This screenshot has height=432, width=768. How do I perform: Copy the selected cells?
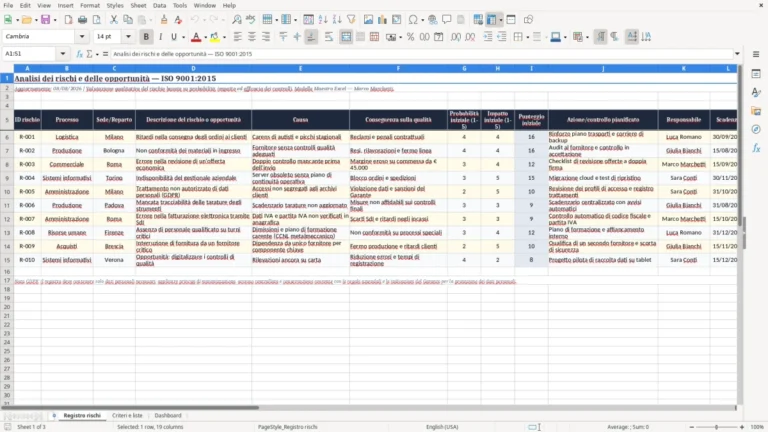coord(128,20)
